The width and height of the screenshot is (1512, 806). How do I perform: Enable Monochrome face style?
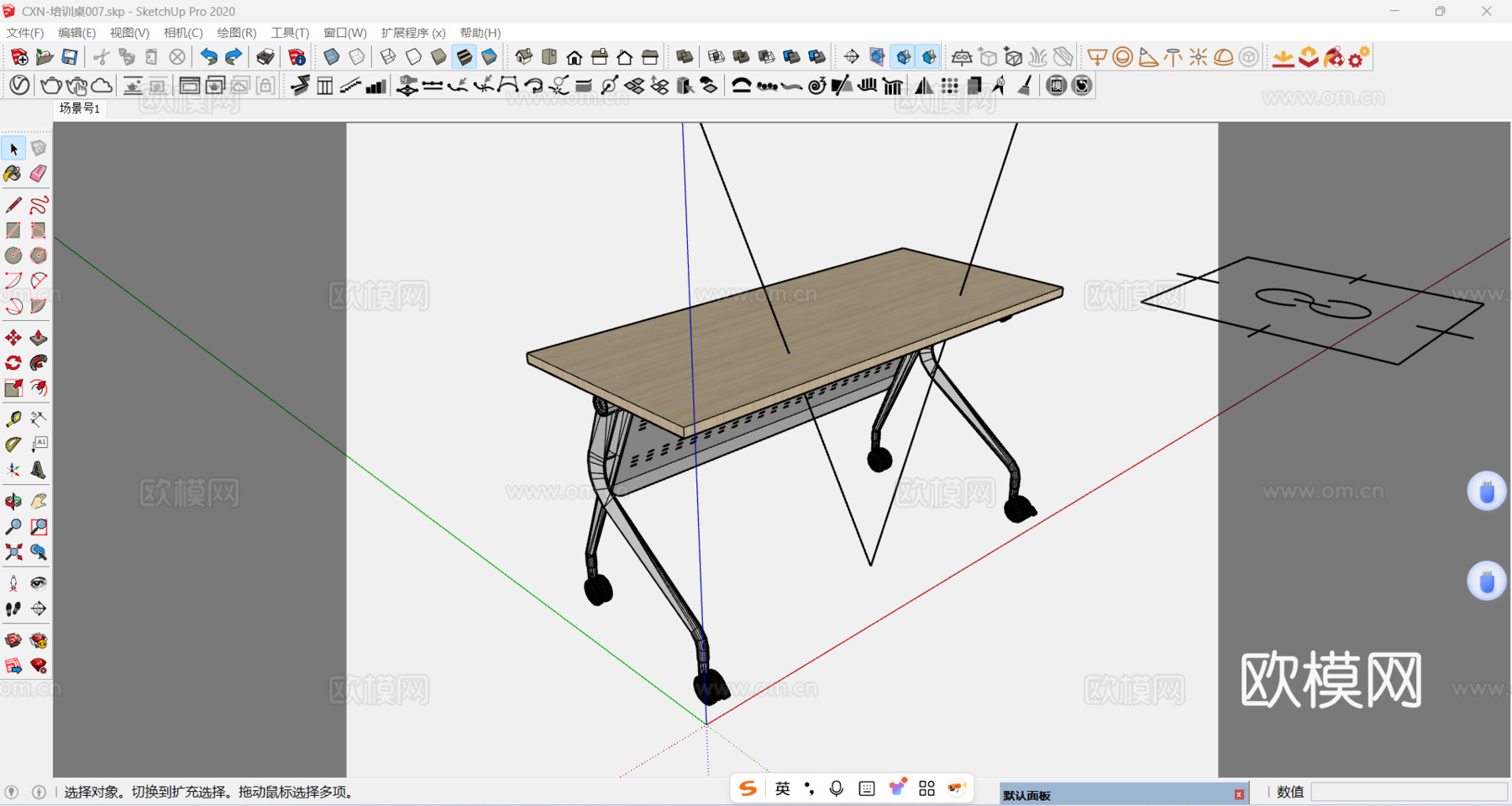489,57
